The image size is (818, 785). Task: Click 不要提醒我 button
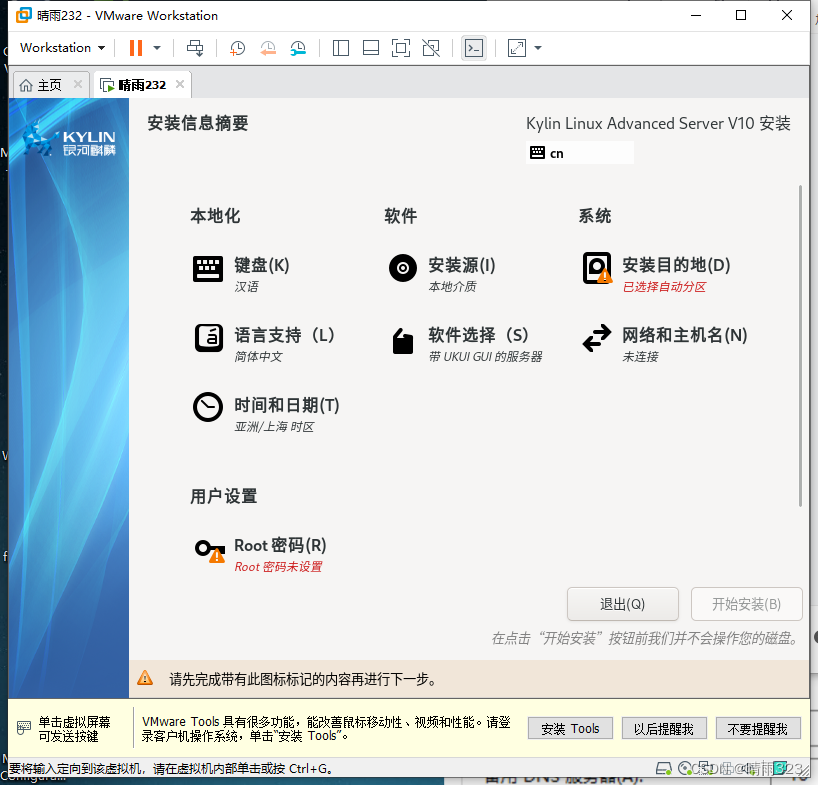point(758,728)
